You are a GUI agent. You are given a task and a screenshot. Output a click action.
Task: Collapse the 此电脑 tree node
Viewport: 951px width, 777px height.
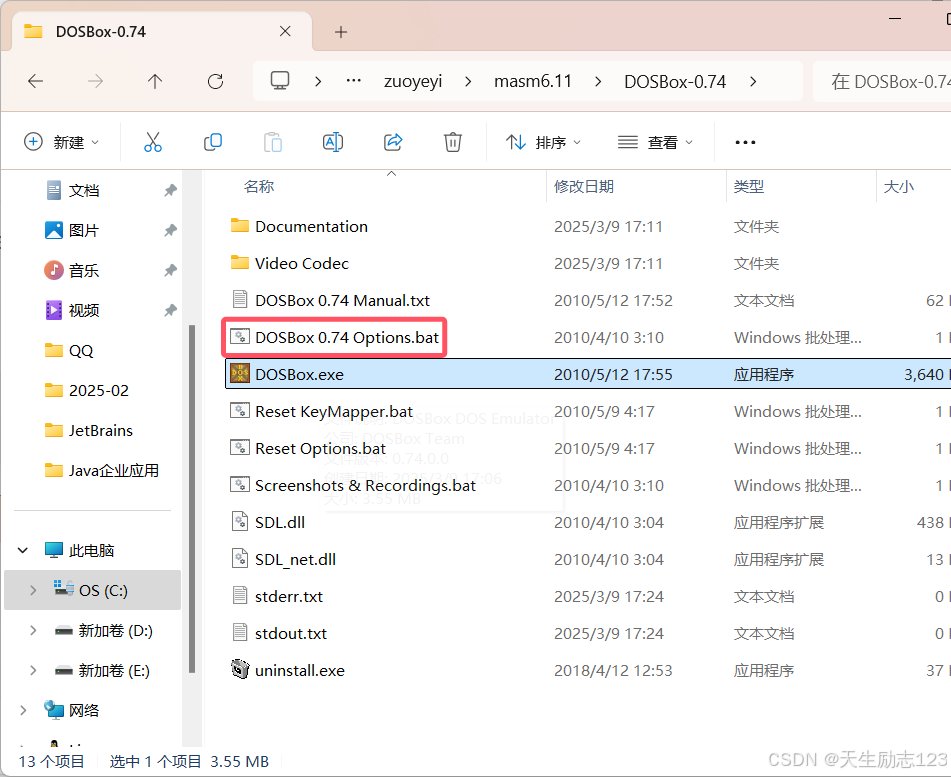pos(23,550)
